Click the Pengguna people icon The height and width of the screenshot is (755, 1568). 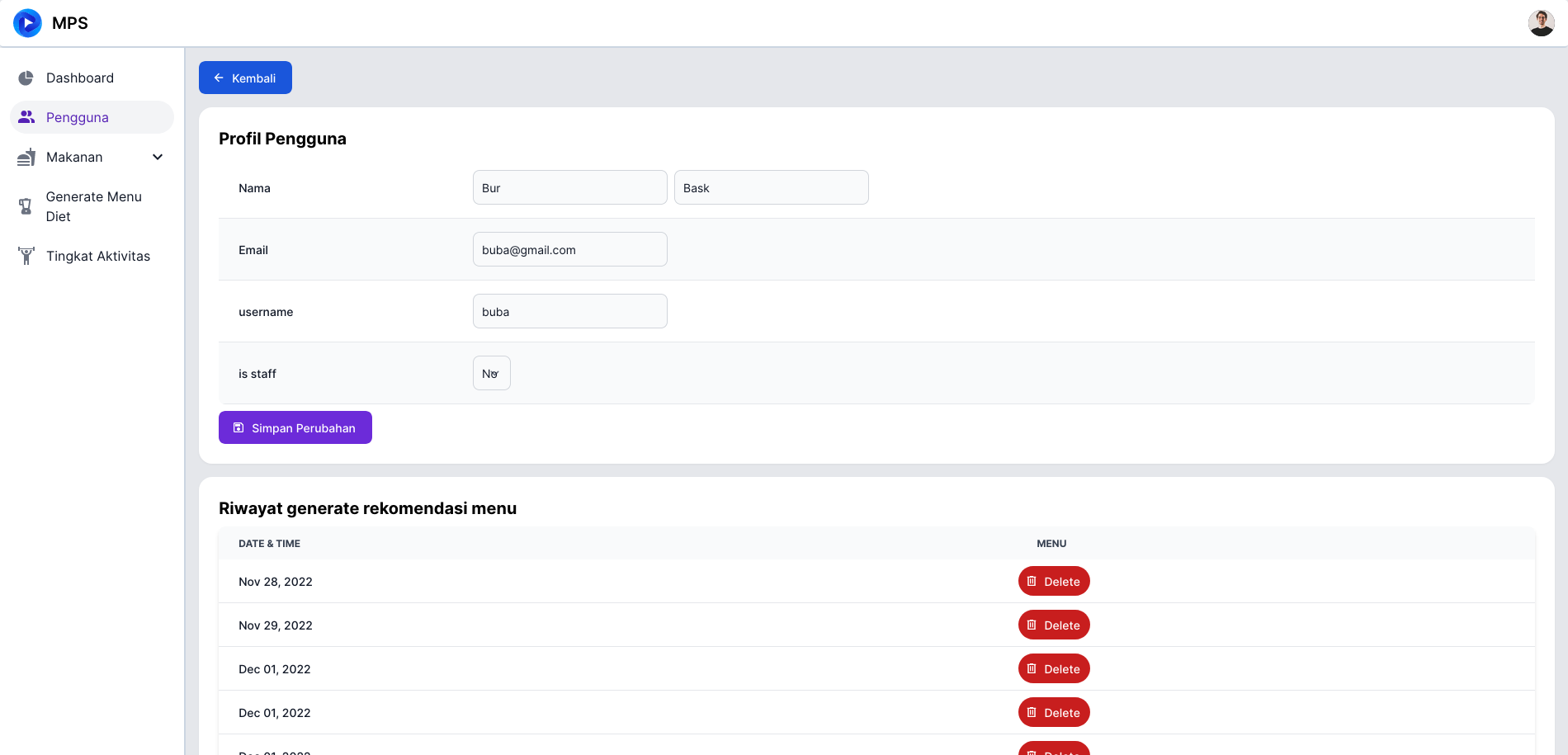[26, 117]
